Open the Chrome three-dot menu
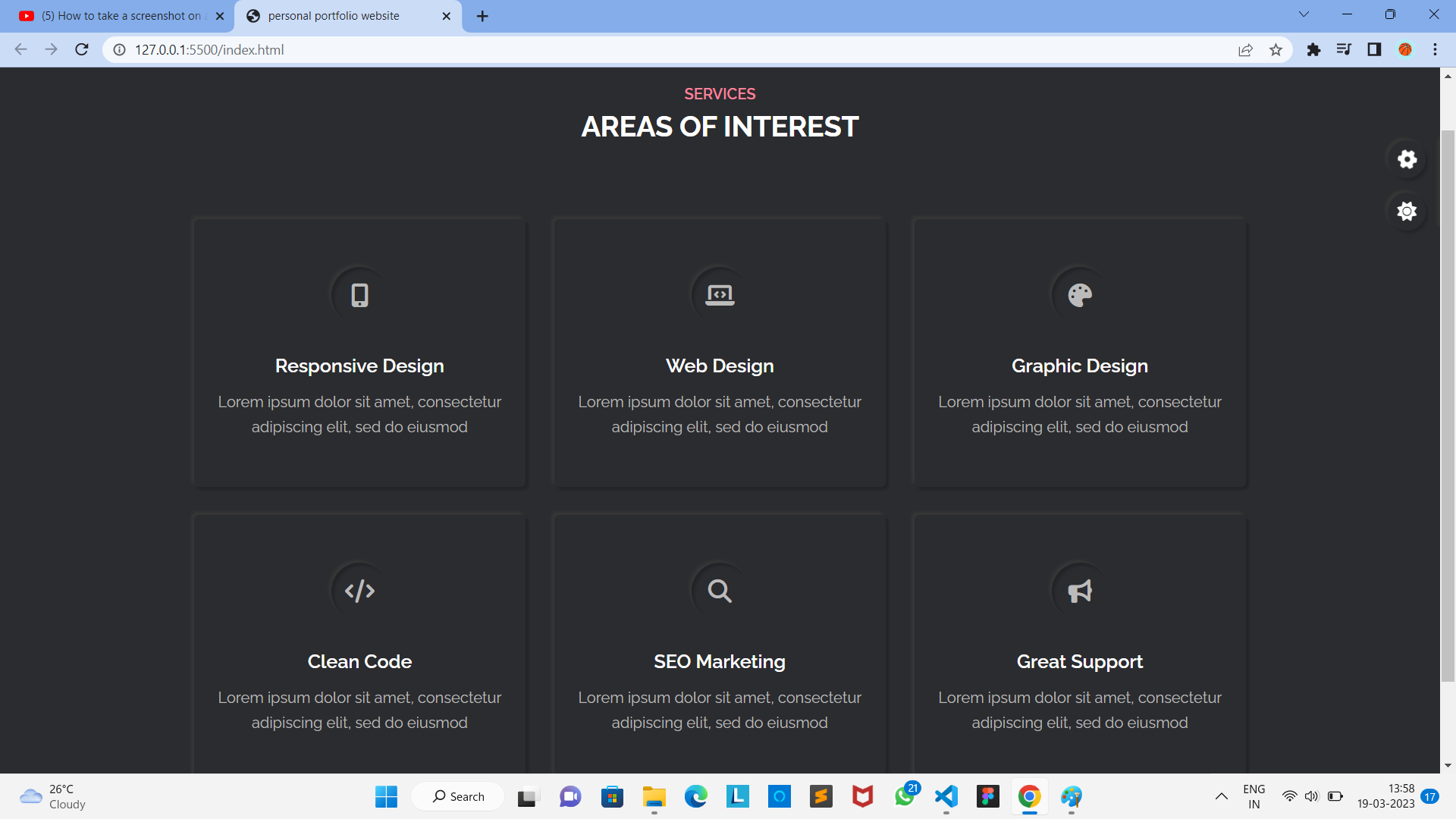The image size is (1456, 819). [1435, 49]
